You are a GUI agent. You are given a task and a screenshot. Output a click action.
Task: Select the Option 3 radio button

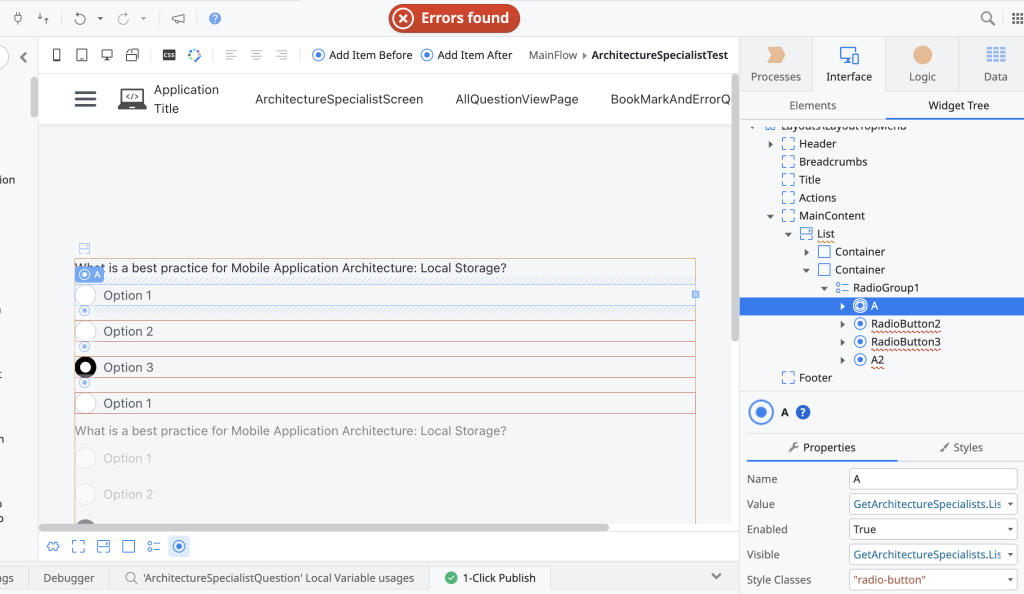[x=86, y=367]
